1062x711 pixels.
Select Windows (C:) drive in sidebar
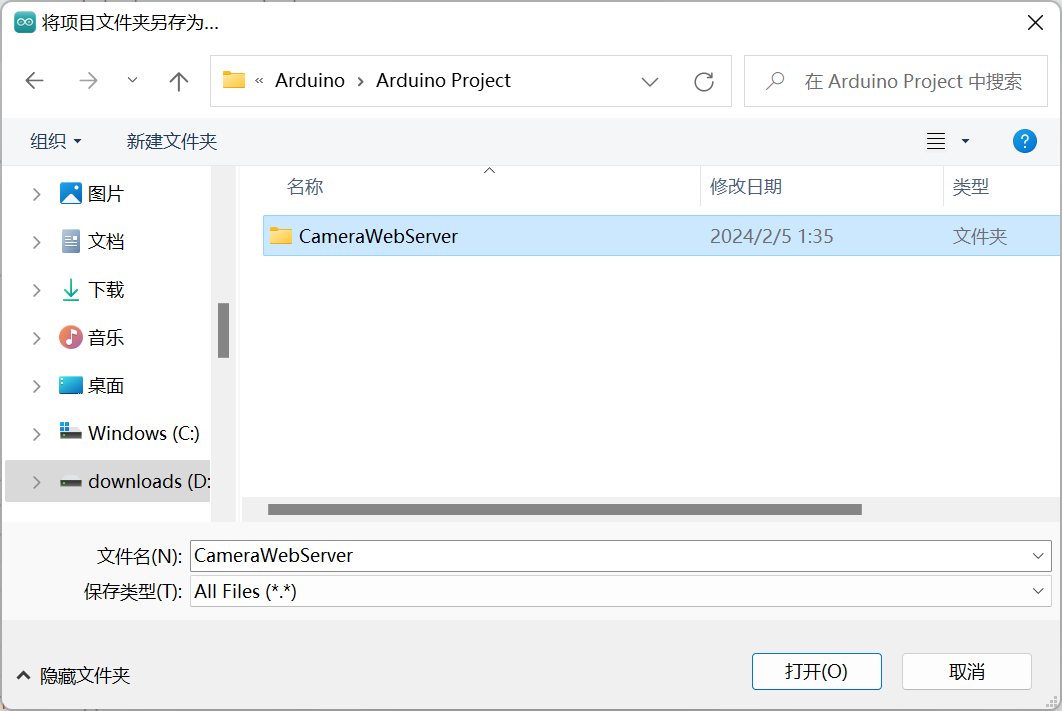point(129,433)
